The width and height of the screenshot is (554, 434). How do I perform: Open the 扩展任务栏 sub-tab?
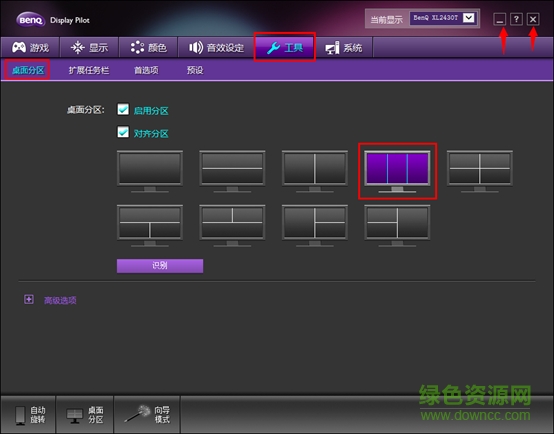pyautogui.click(x=89, y=70)
